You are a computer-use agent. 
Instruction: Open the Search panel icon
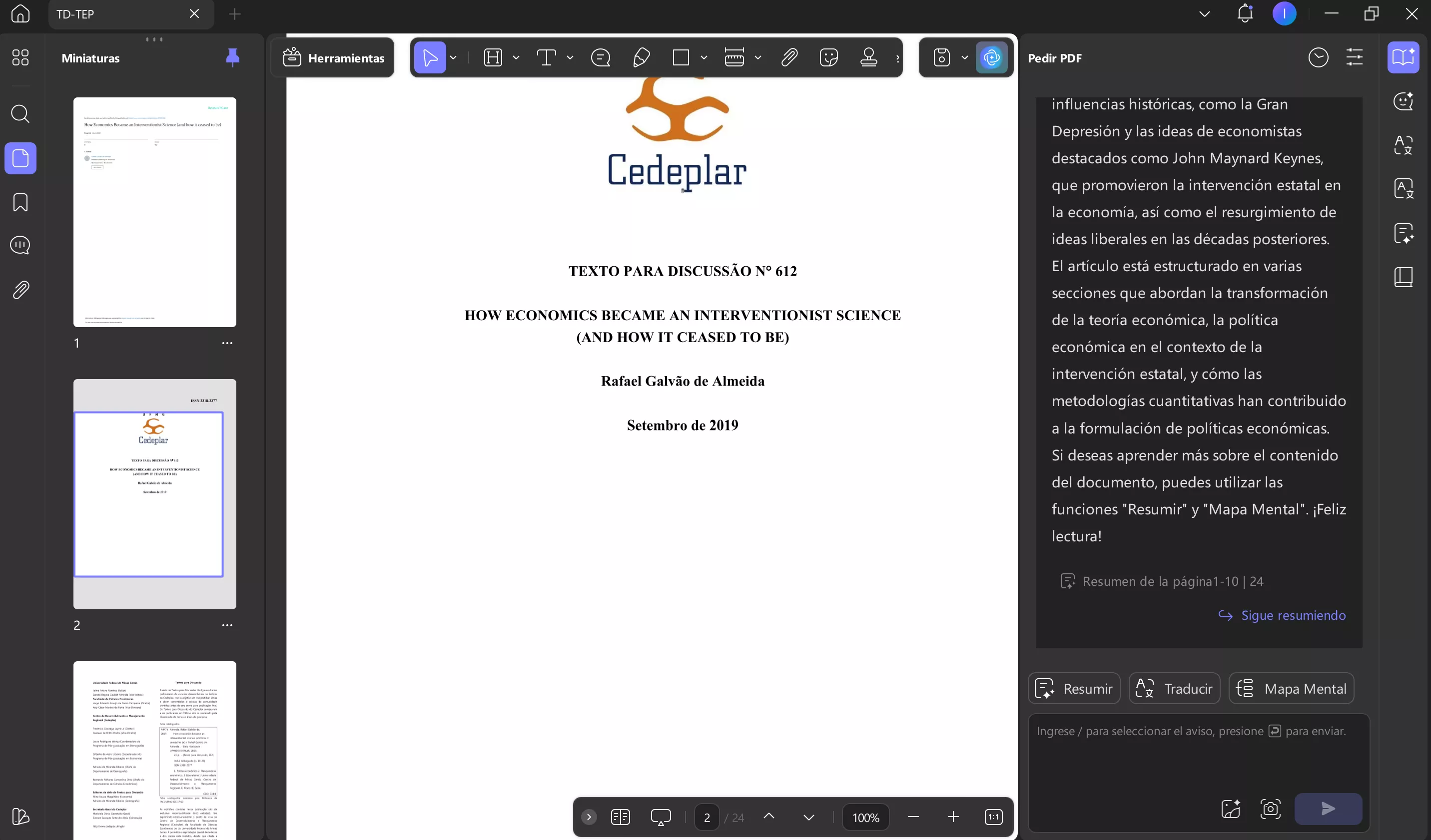pyautogui.click(x=20, y=113)
